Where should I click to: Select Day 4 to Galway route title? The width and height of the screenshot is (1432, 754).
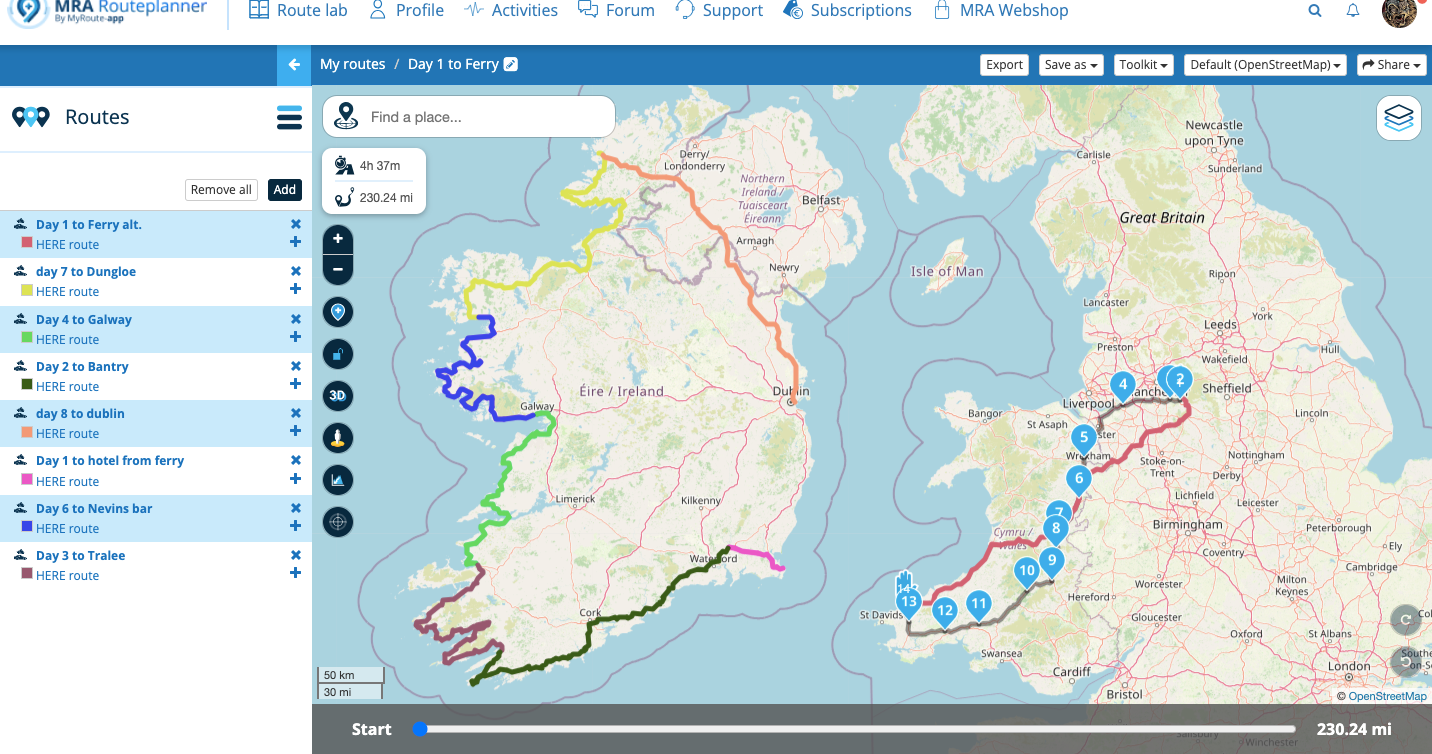tap(84, 320)
